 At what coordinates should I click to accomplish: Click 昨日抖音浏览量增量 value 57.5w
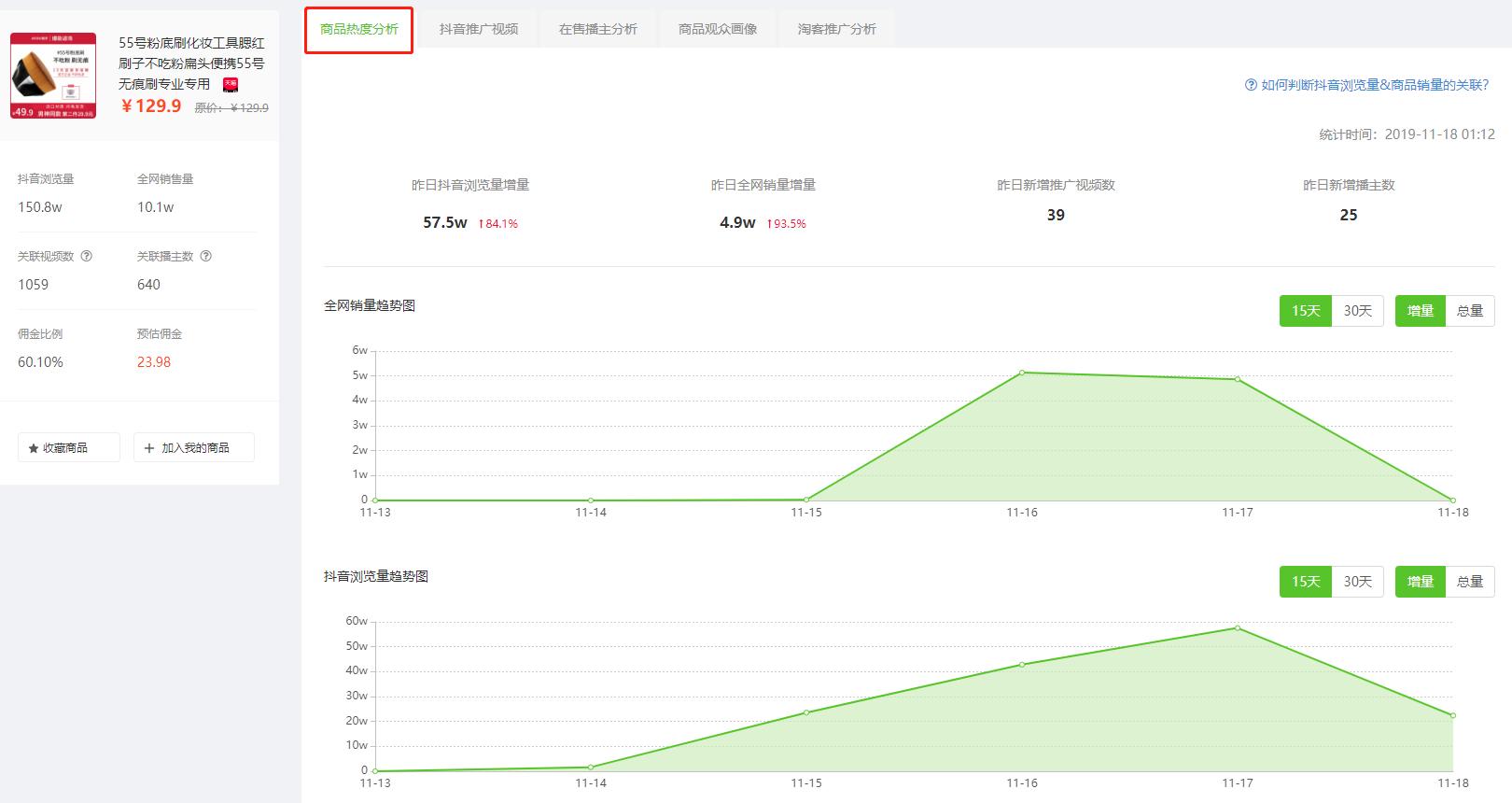tap(444, 222)
